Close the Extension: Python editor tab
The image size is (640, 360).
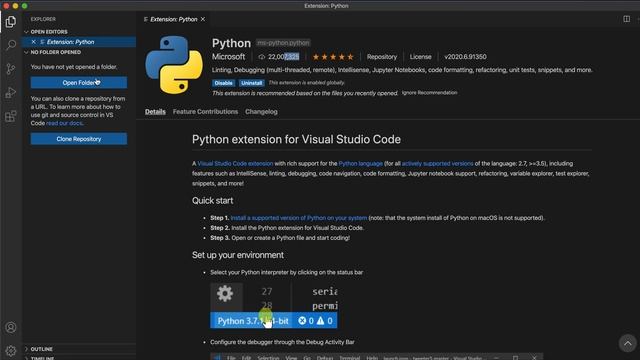203,19
